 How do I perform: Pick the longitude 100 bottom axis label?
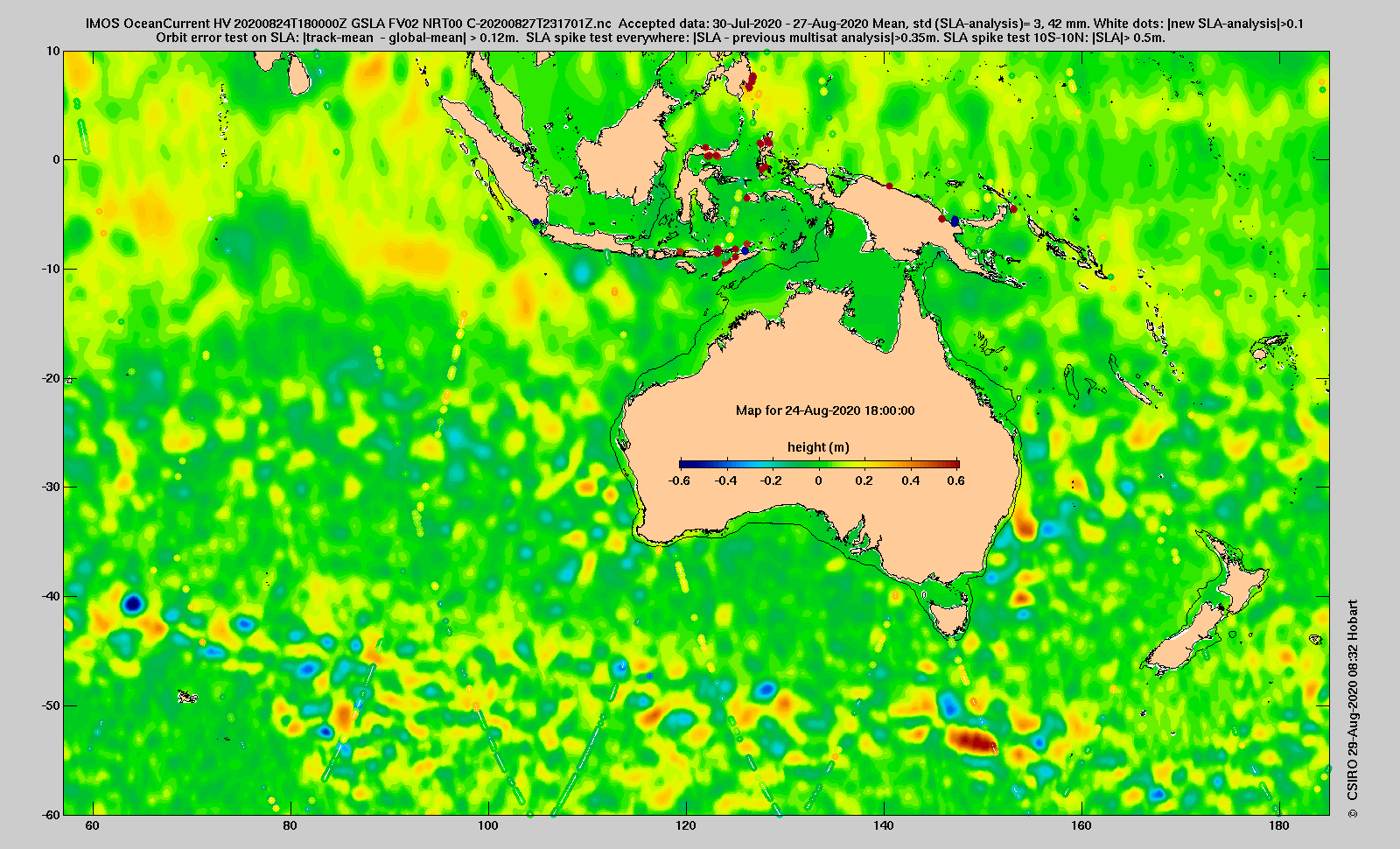[x=488, y=826]
